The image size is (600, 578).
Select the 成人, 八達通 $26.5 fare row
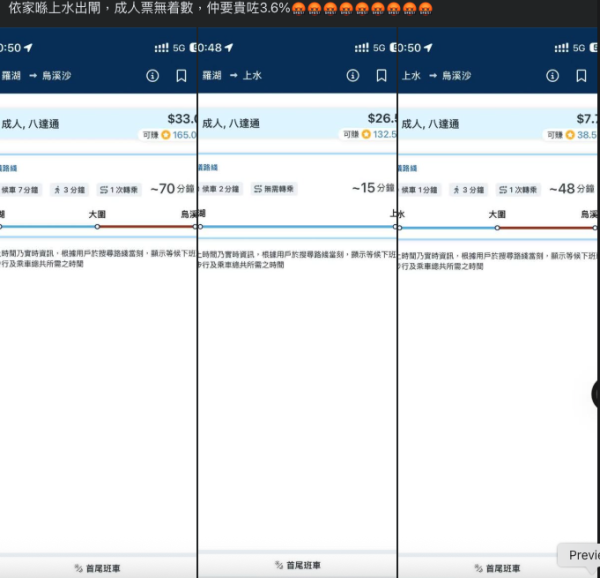(298, 124)
